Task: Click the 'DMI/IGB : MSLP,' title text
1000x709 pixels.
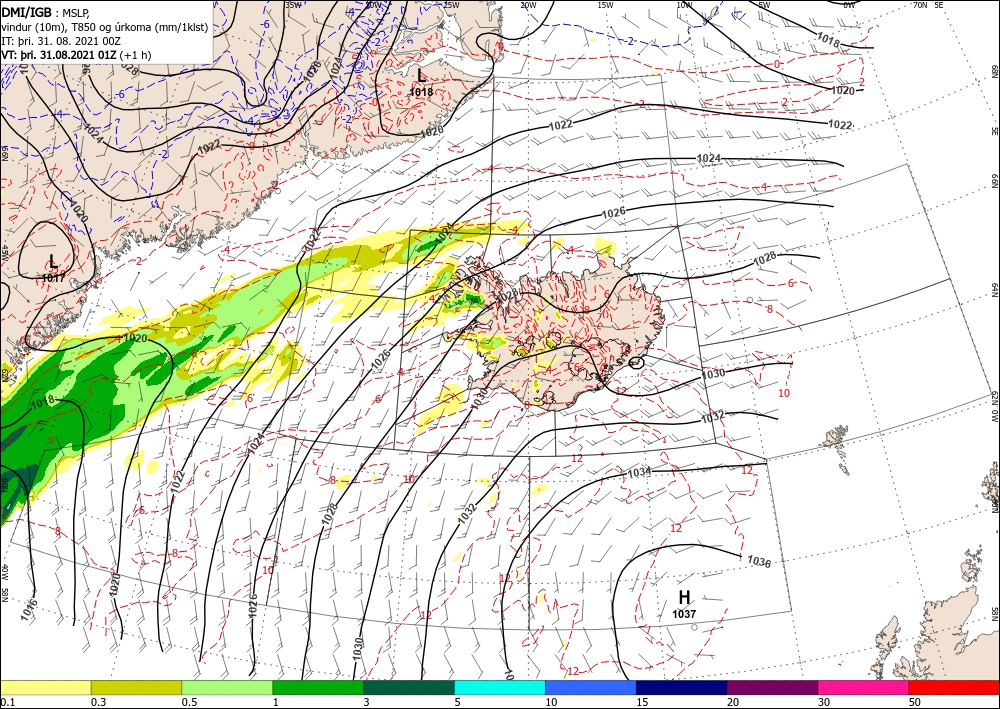Action: (46, 11)
